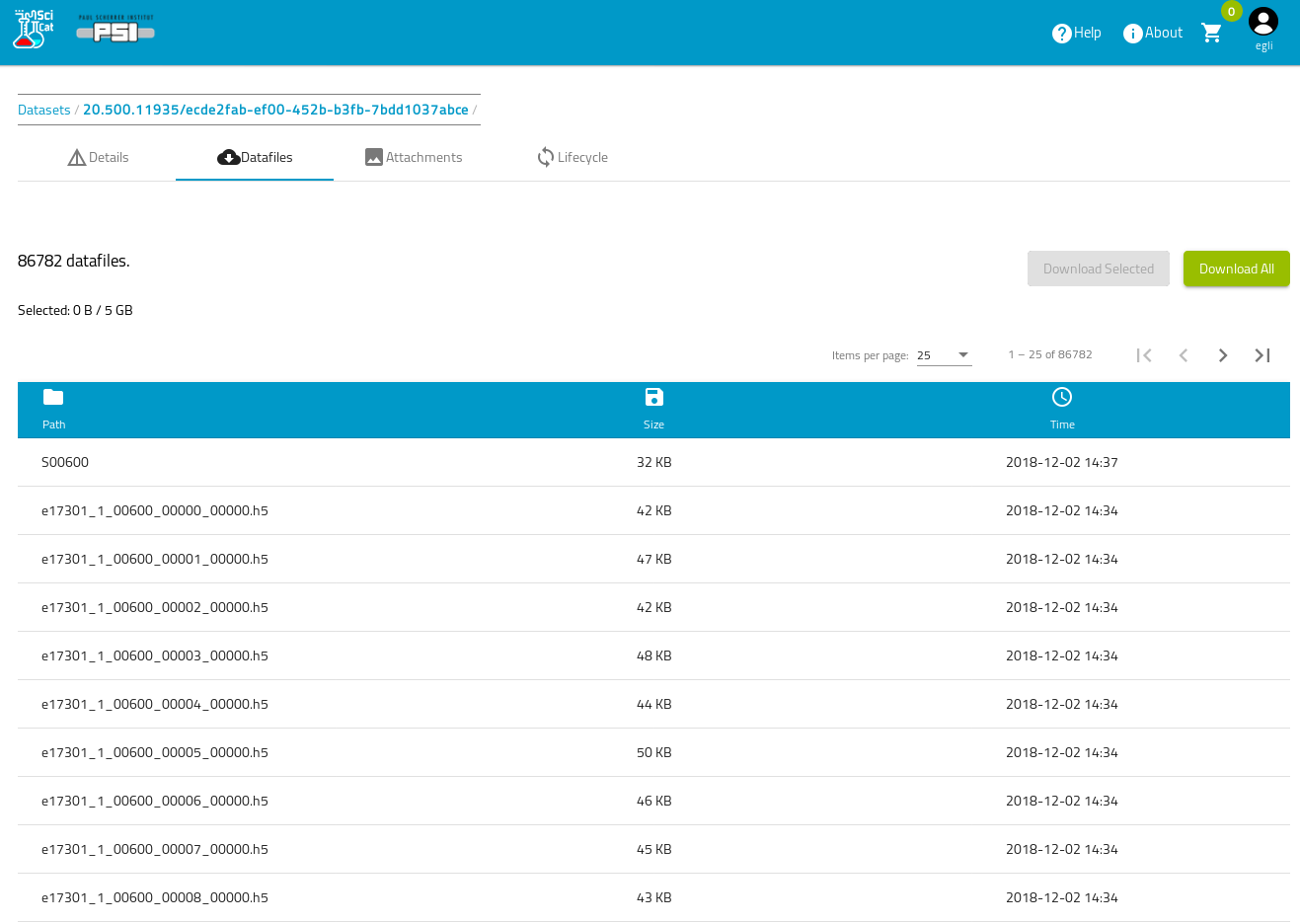Jump to the last page

[x=1262, y=355]
